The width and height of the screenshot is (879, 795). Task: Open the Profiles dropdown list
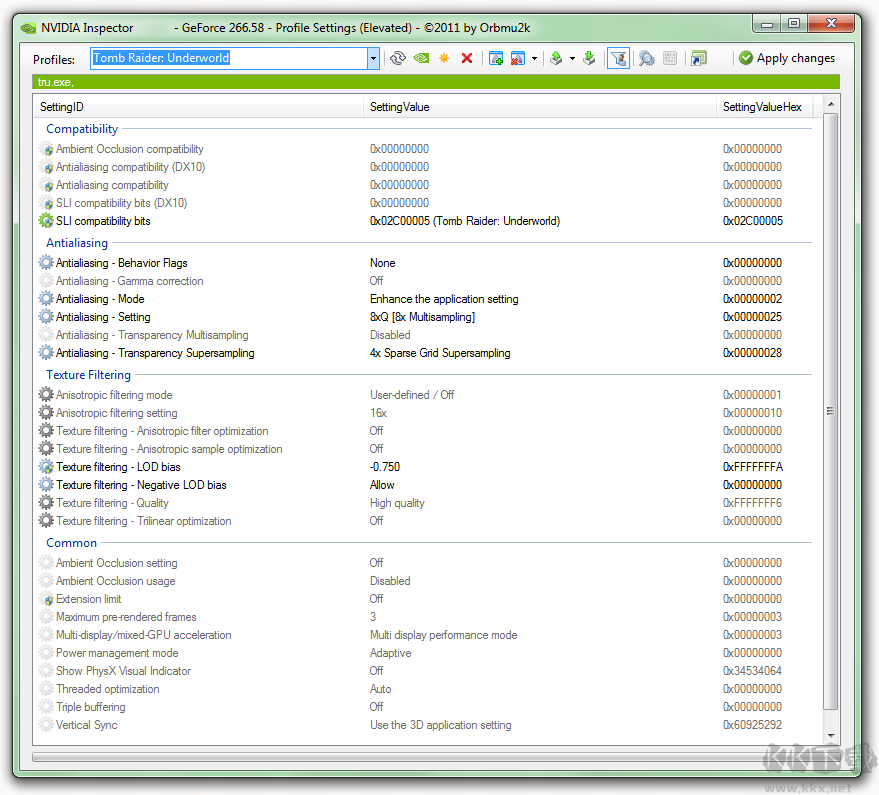[x=372, y=58]
